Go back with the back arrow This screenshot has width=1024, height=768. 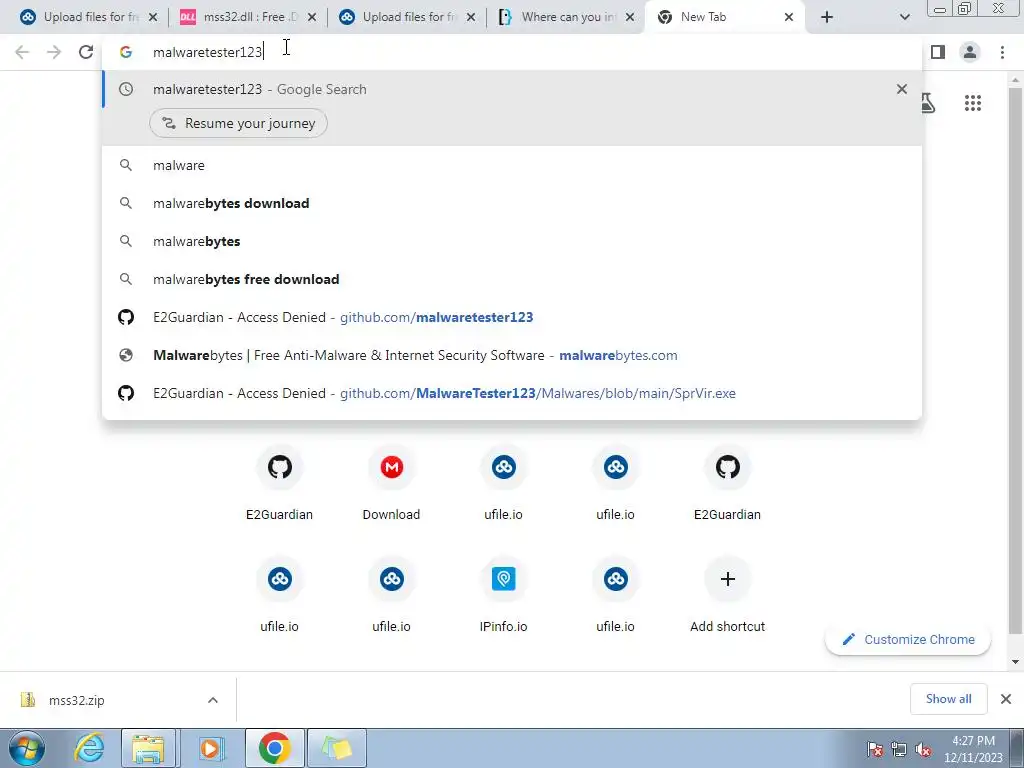click(x=22, y=52)
